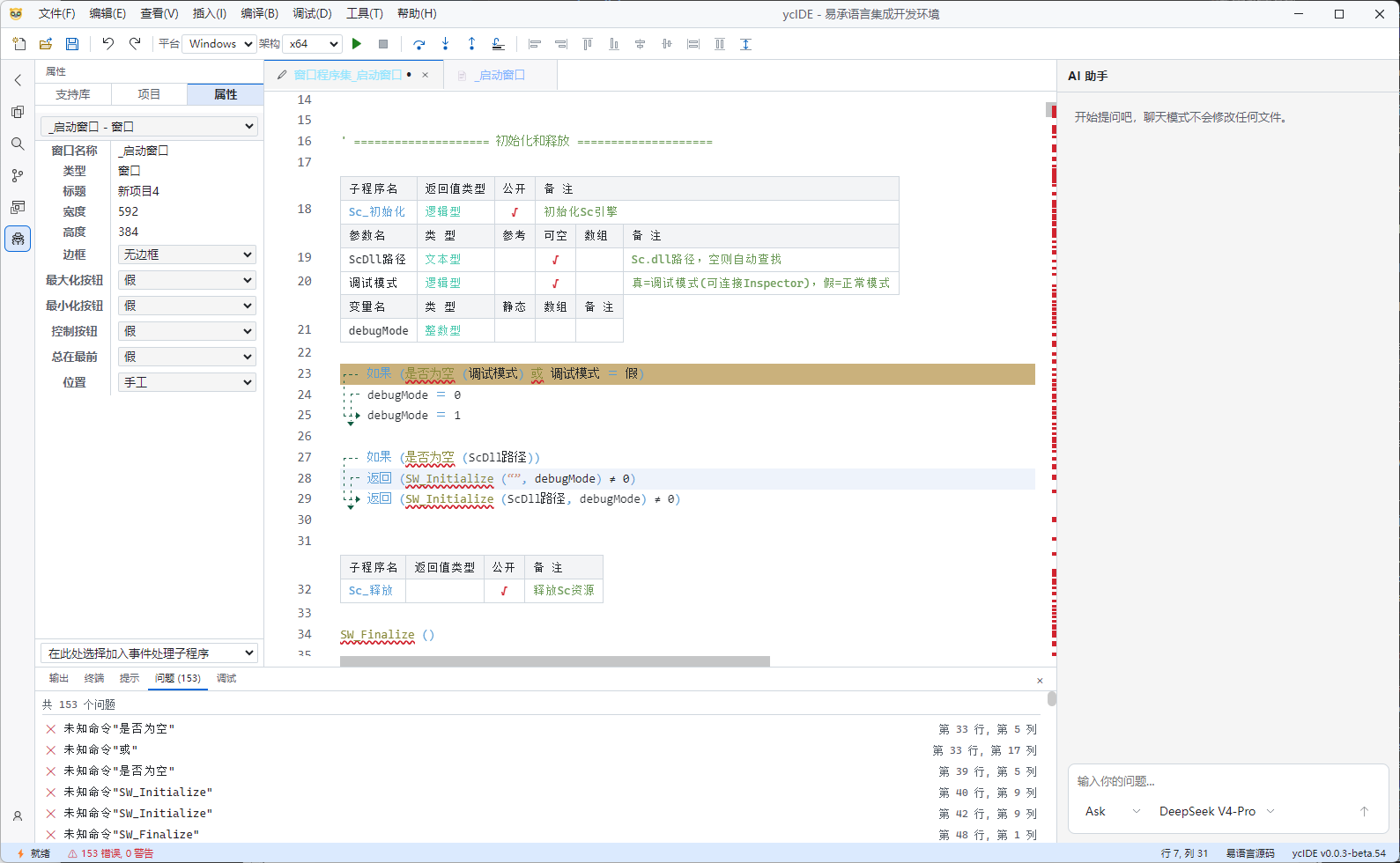Viewport: 1400px width, 863px height.
Task: Open the 插入(I) menu
Action: [210, 13]
